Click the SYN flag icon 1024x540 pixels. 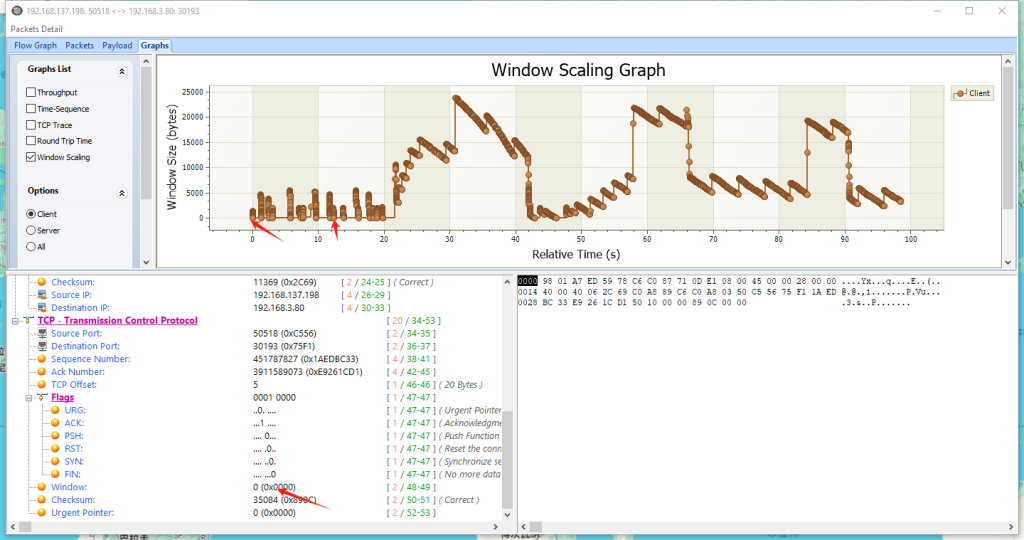pos(55,461)
